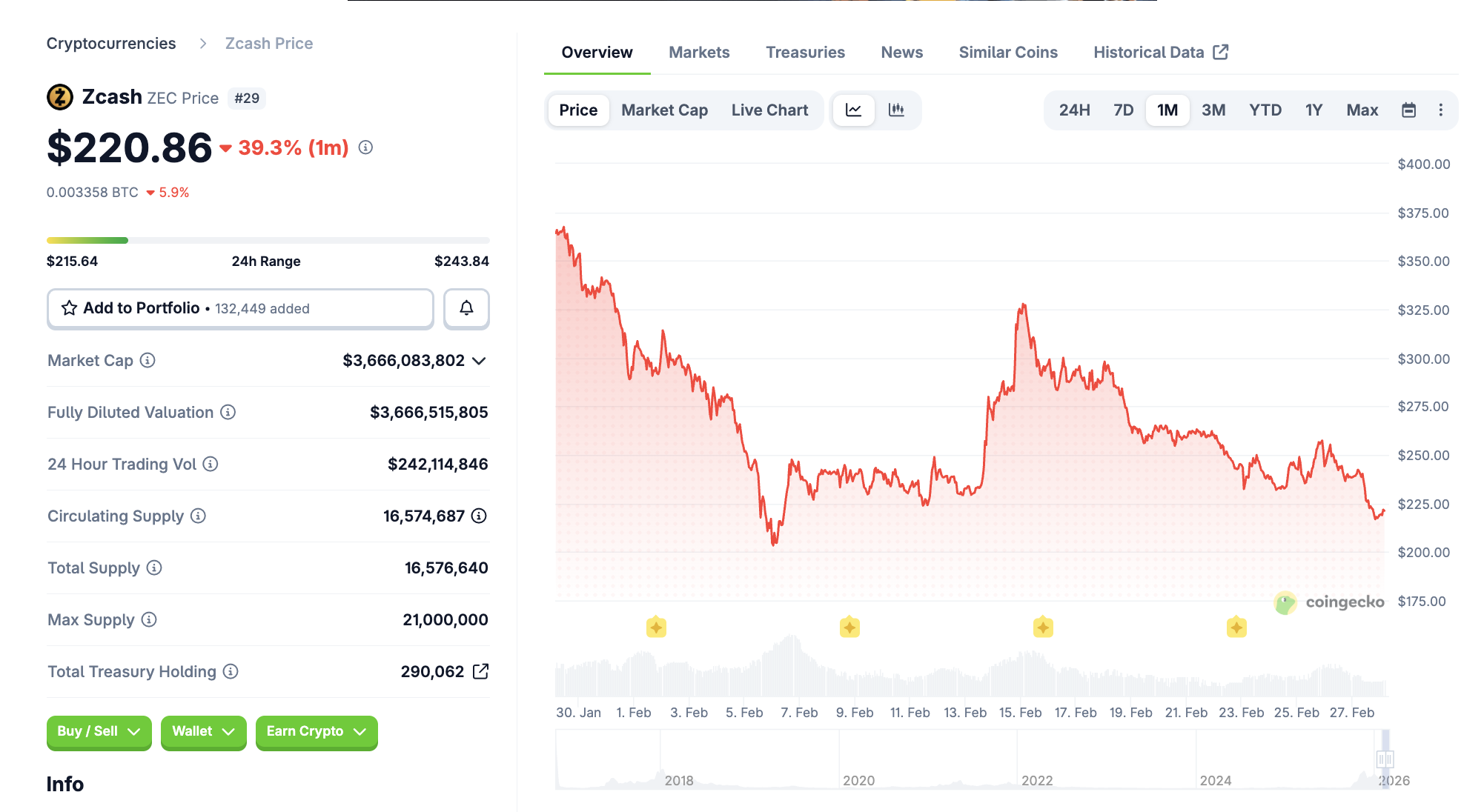This screenshot has height=812, width=1484.
Task: Open the Circulating Supply info tooltip
Action: tap(196, 516)
